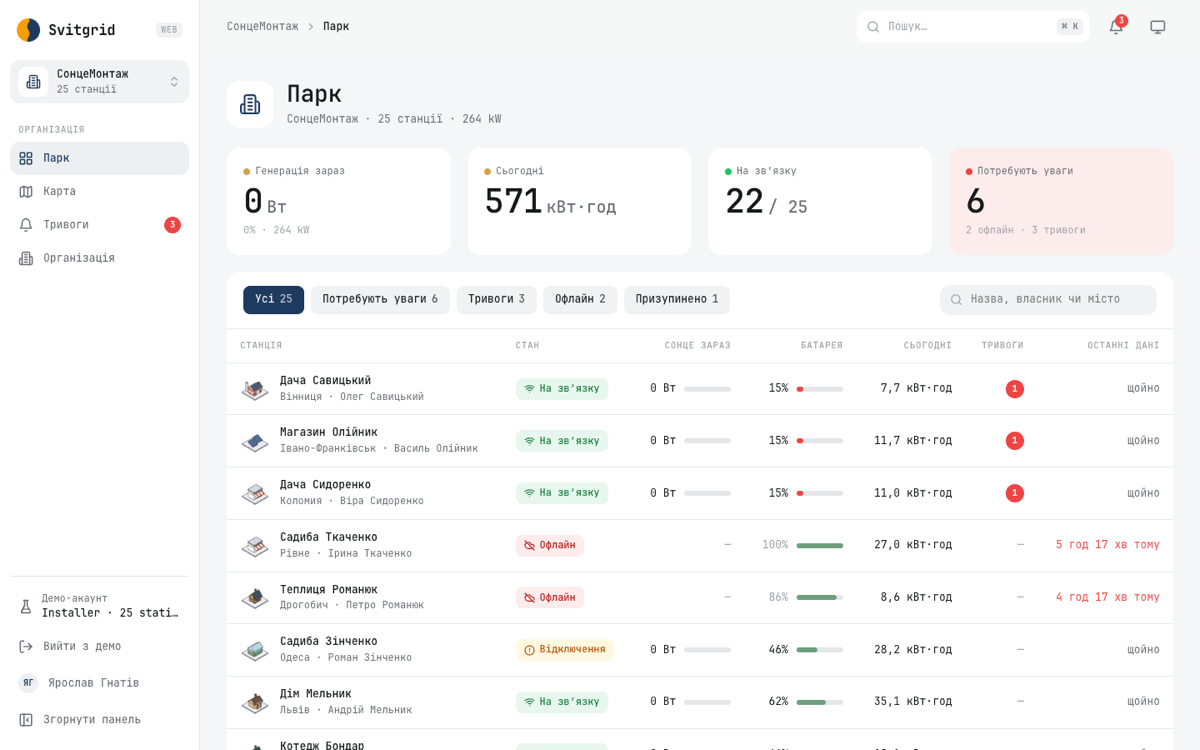Click the На зв'язку status for Дім Мельник
1200x750 pixels.
(562, 702)
